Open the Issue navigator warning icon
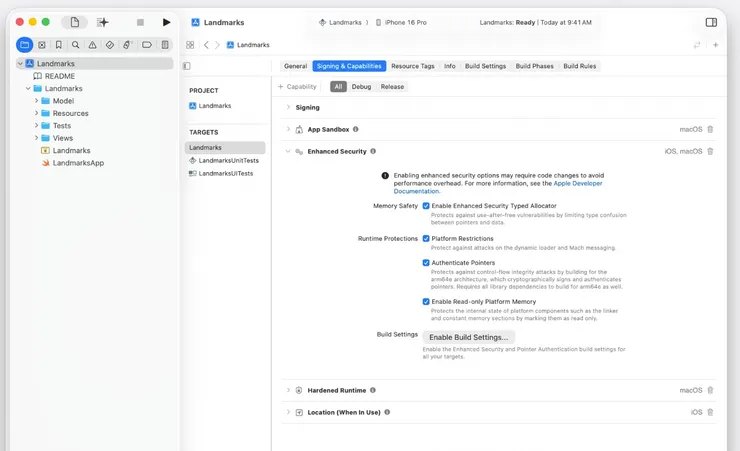 [x=92, y=45]
